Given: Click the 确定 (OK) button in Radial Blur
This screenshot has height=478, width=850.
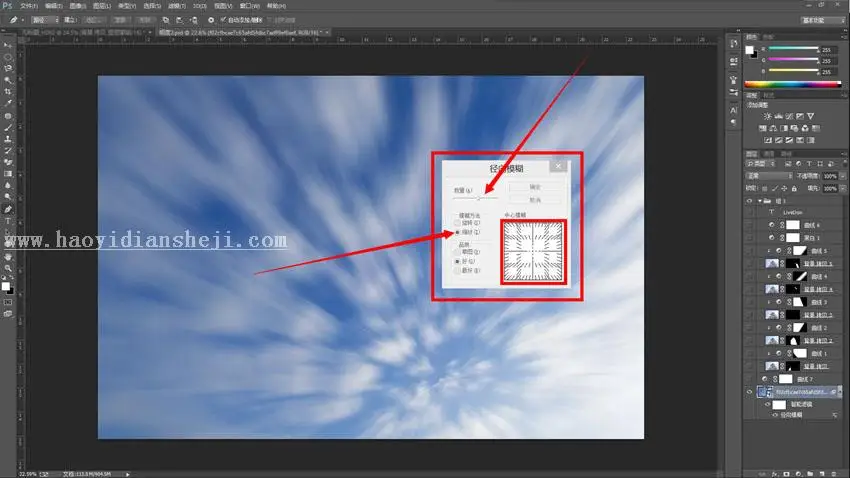Looking at the screenshot, I should click(535, 187).
